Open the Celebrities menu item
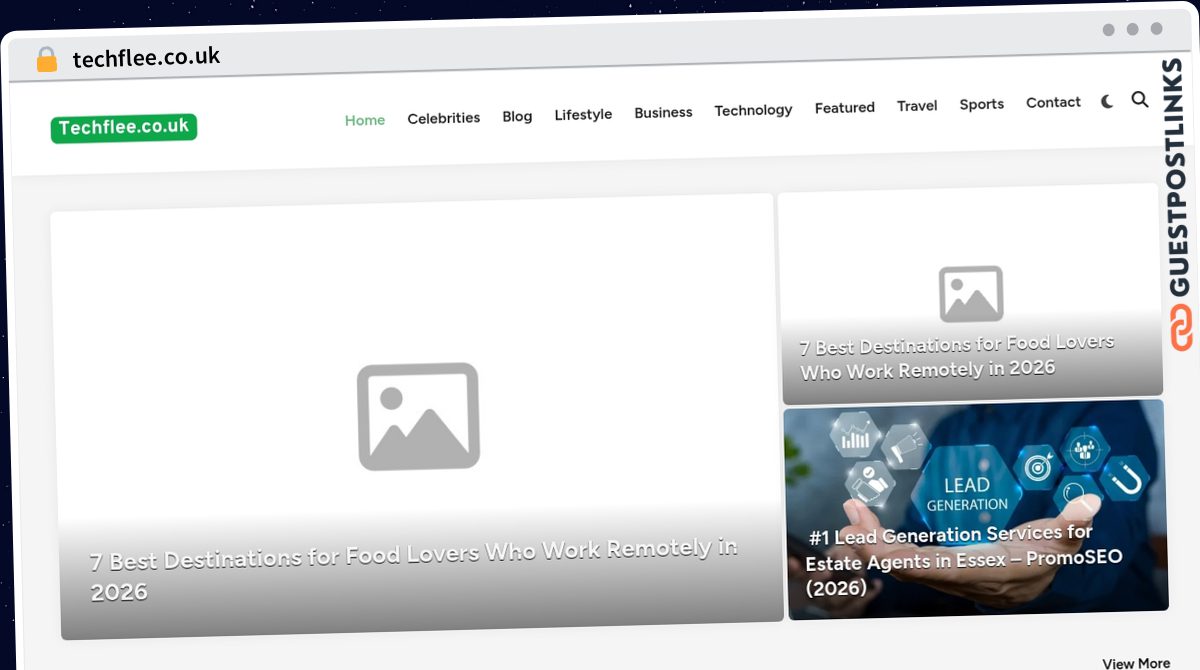Image resolution: width=1200 pixels, height=670 pixels. pyautogui.click(x=444, y=118)
